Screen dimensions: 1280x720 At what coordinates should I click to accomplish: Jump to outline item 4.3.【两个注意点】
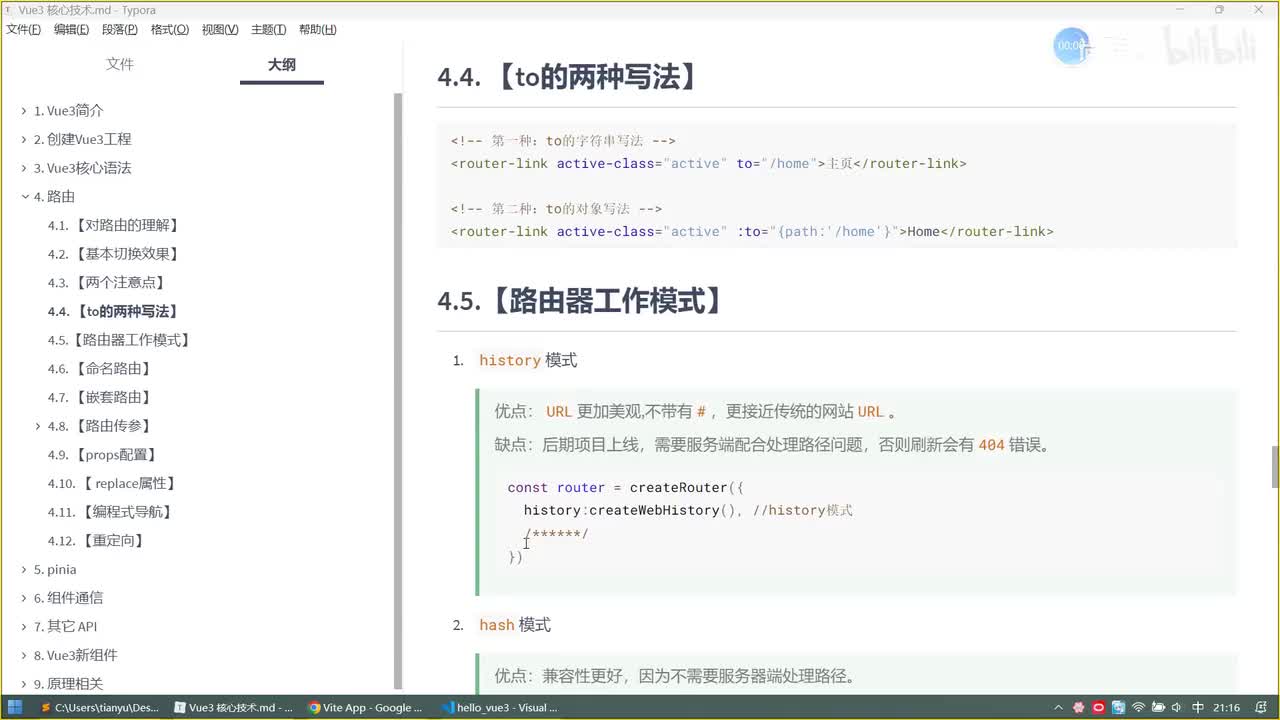(109, 283)
